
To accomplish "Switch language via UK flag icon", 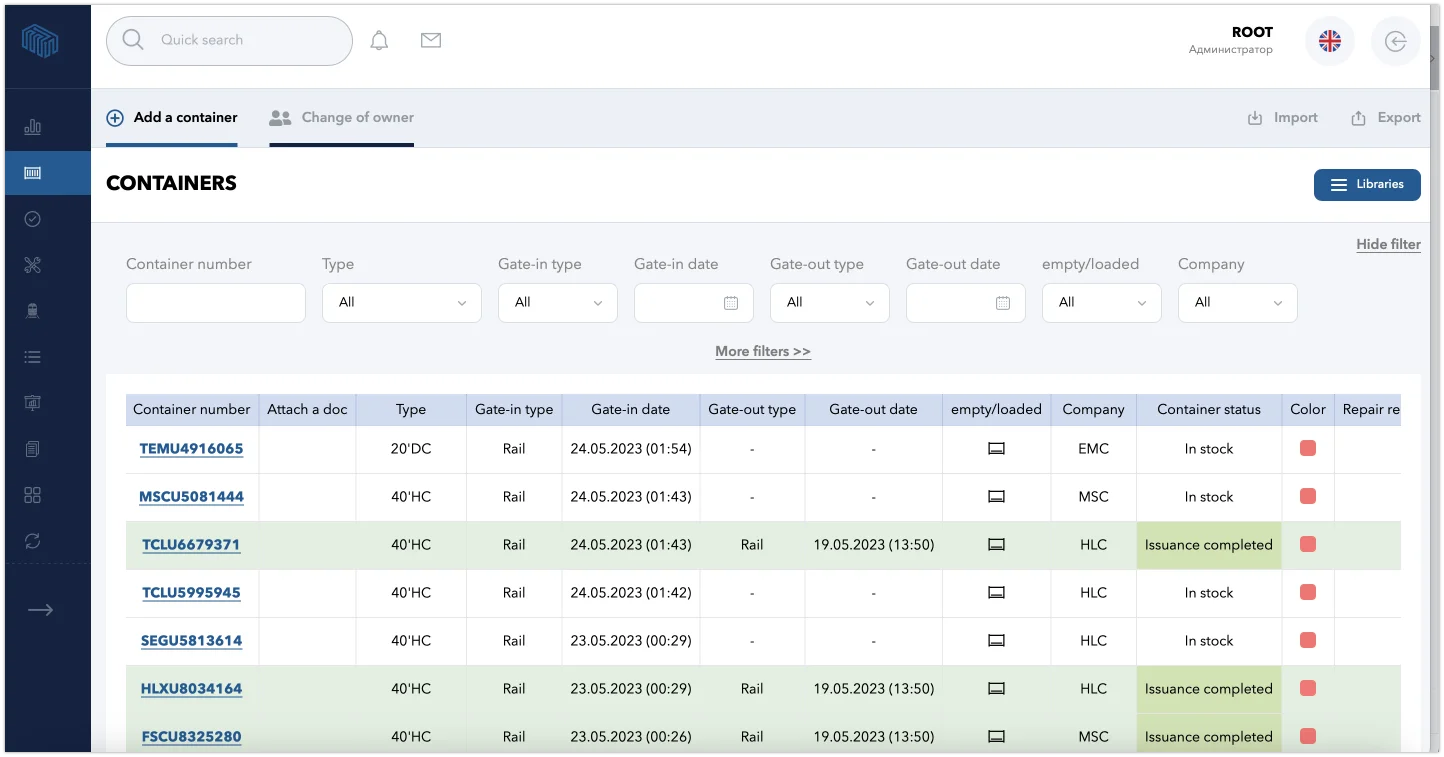I will 1330,41.
